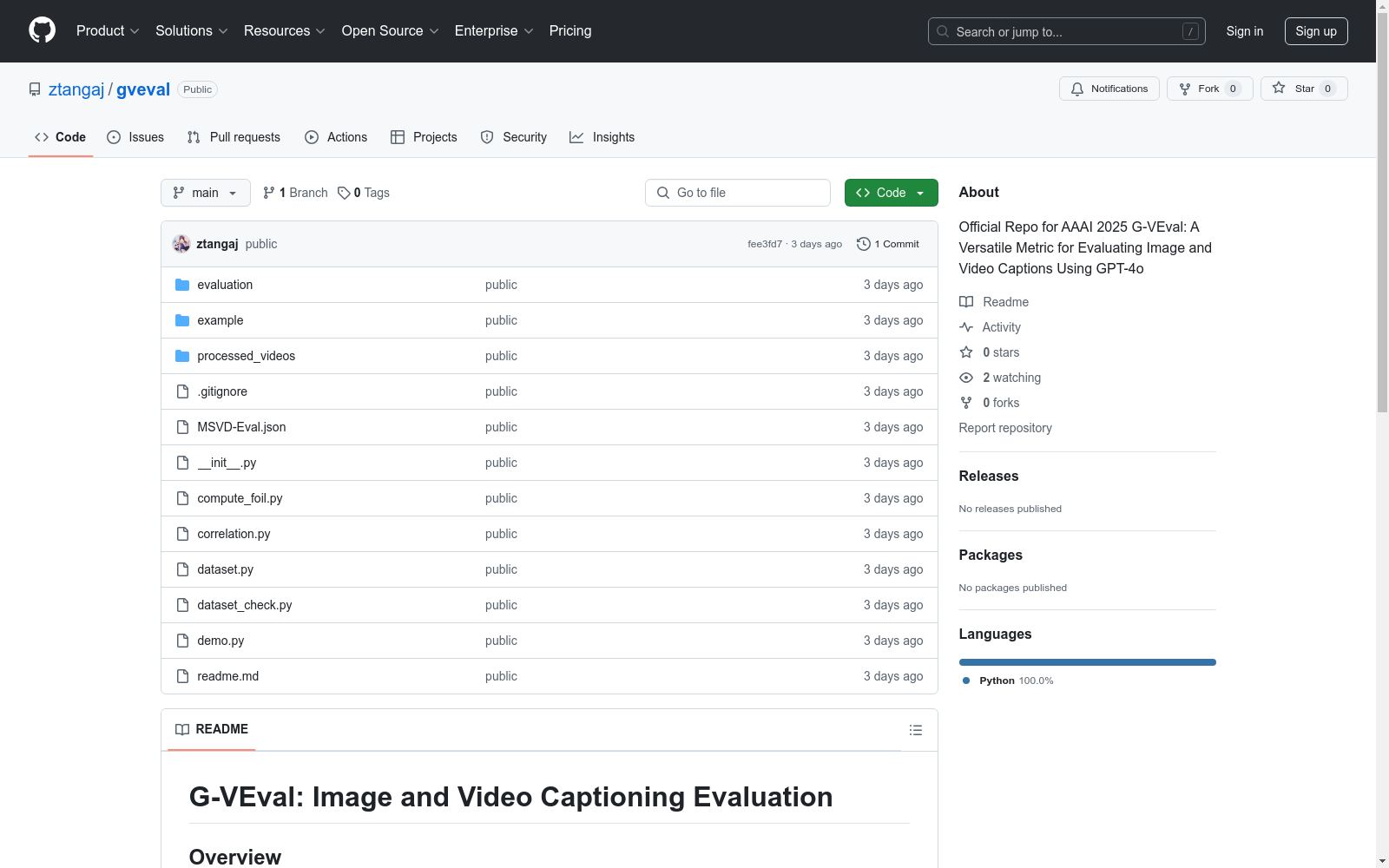Click the Sign up button
Viewport: 1389px width, 868px height.
click(x=1316, y=31)
